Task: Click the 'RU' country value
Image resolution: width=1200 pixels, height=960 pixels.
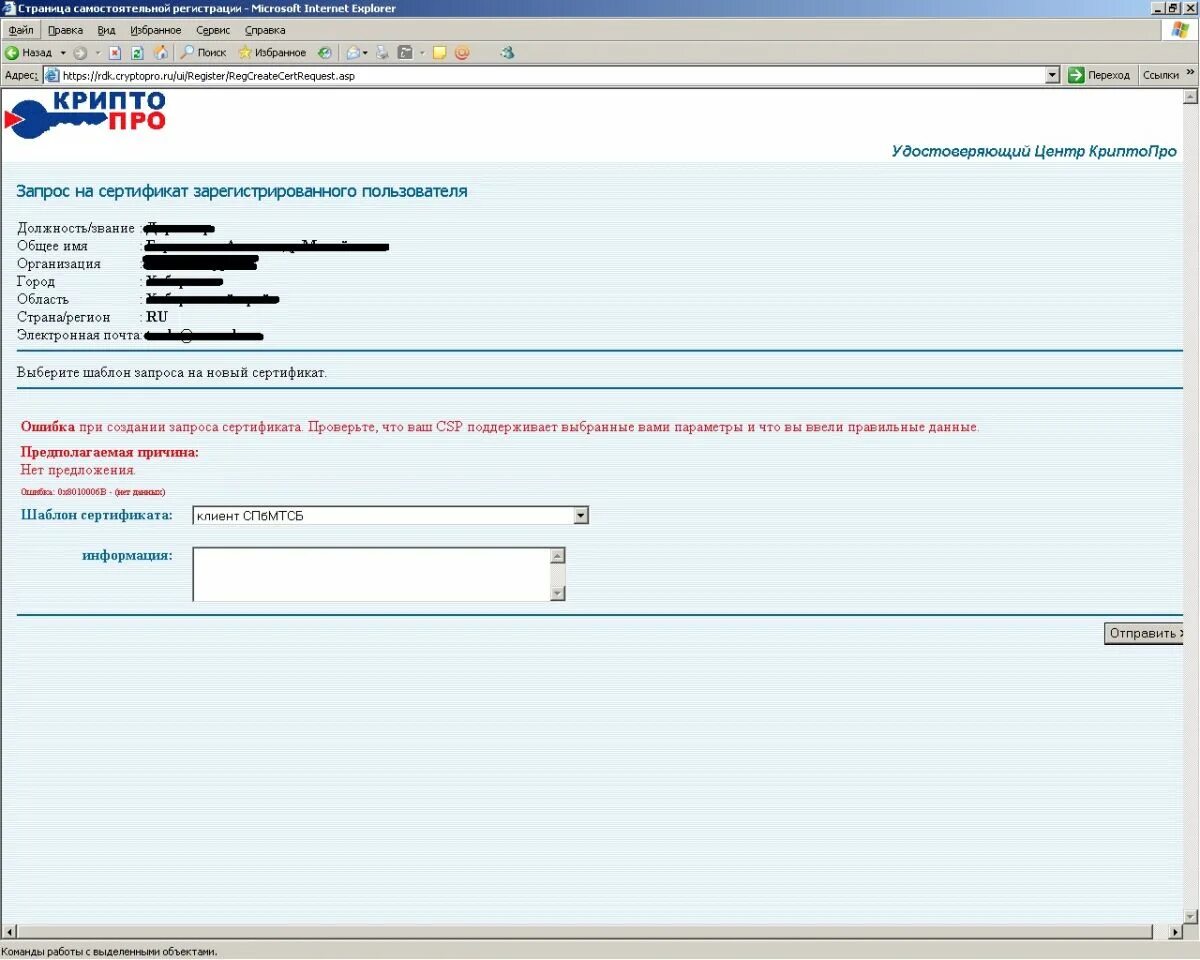Action: (x=157, y=317)
